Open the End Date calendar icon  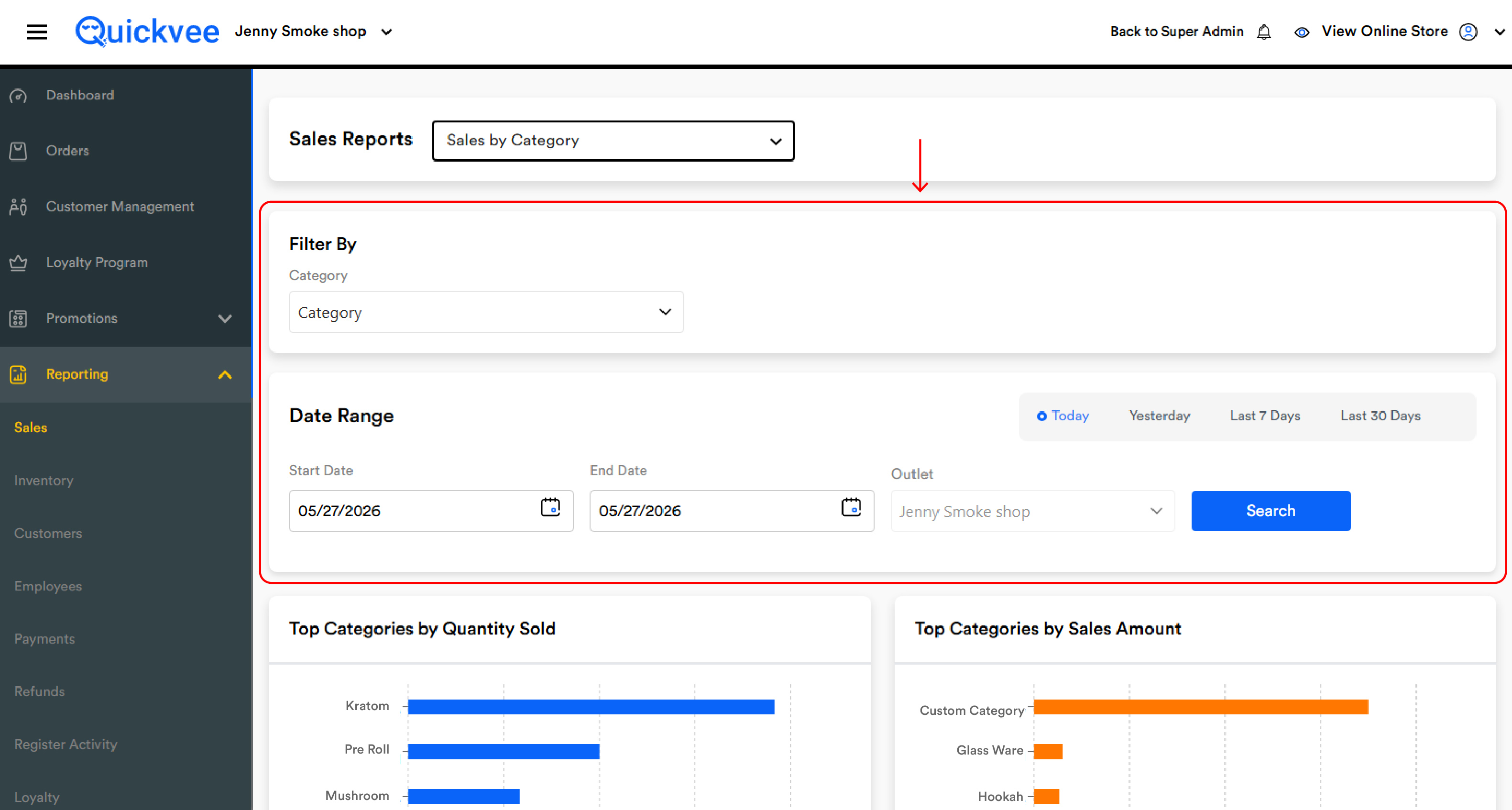(851, 507)
